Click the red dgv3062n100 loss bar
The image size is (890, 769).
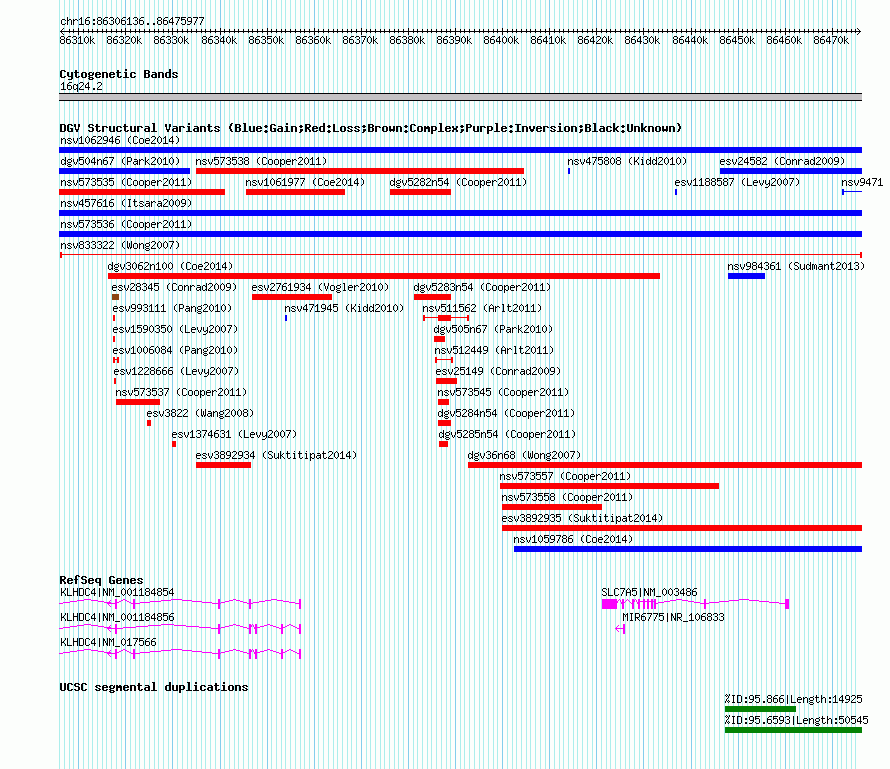click(x=384, y=276)
